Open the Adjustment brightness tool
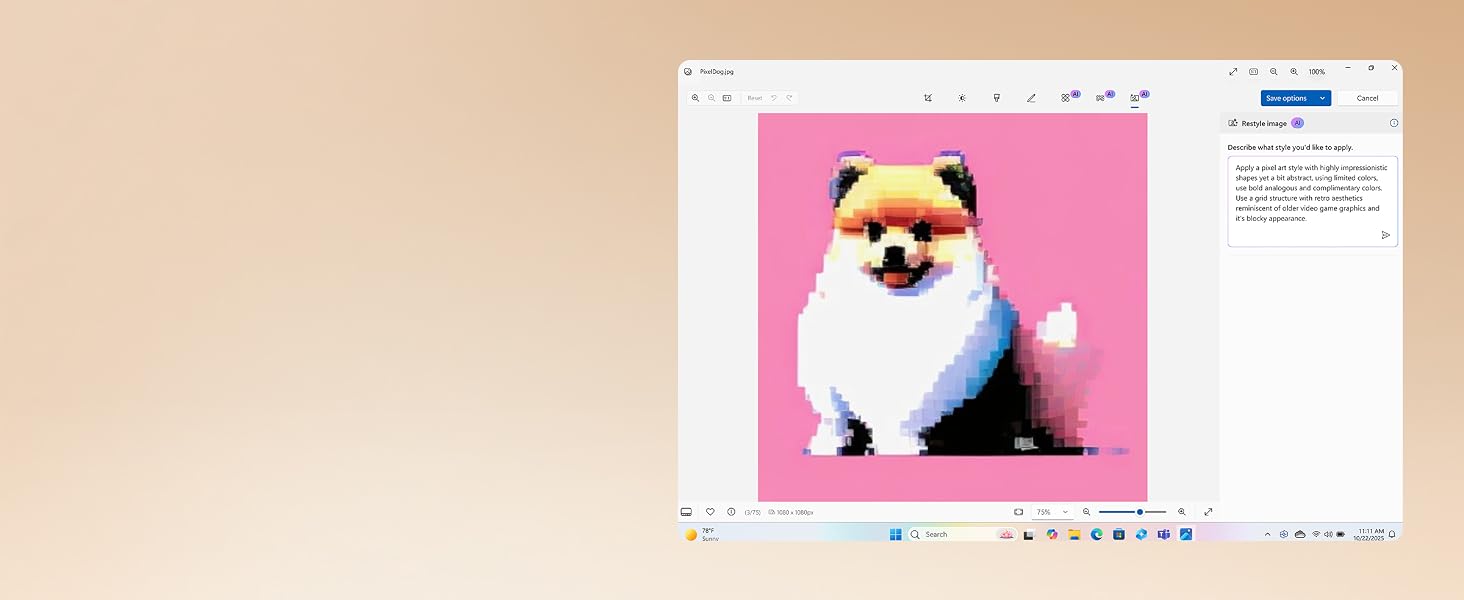1464x600 pixels. click(962, 98)
